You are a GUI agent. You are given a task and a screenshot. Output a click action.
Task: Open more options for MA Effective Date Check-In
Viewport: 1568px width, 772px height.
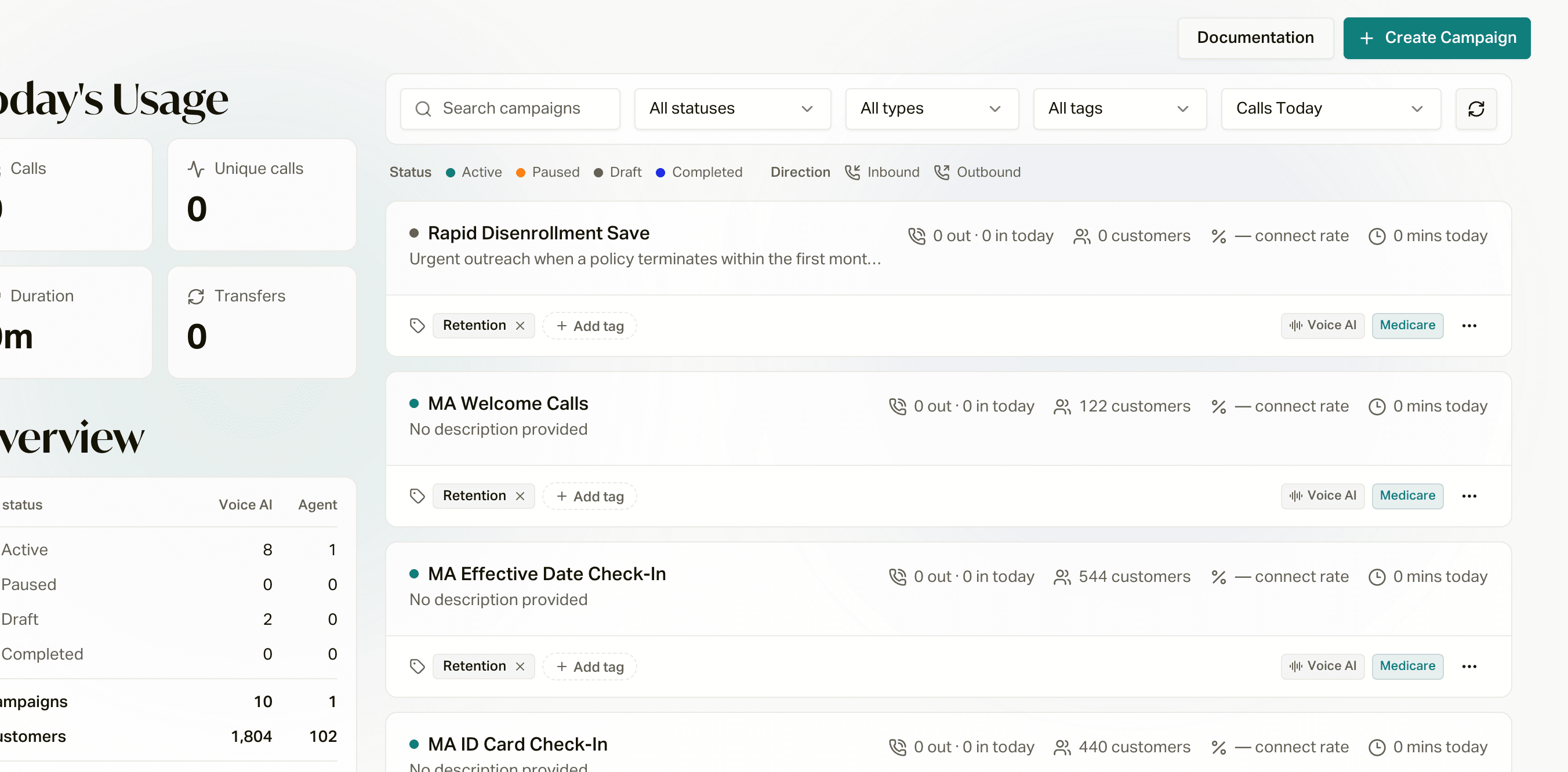click(x=1469, y=666)
